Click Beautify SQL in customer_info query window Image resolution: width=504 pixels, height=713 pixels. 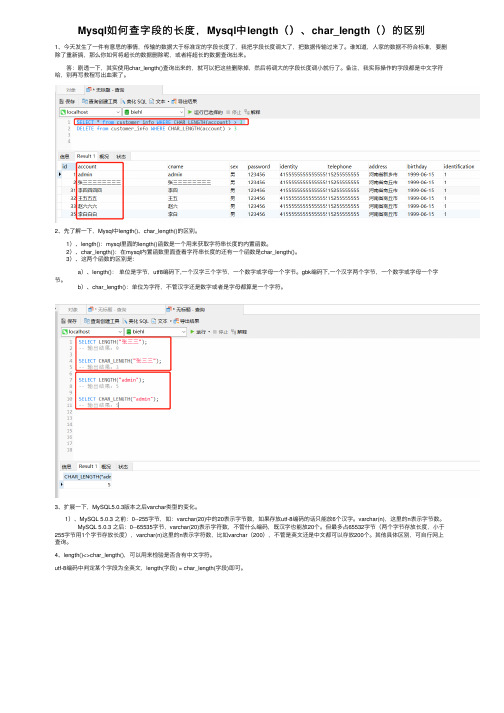[x=134, y=101]
